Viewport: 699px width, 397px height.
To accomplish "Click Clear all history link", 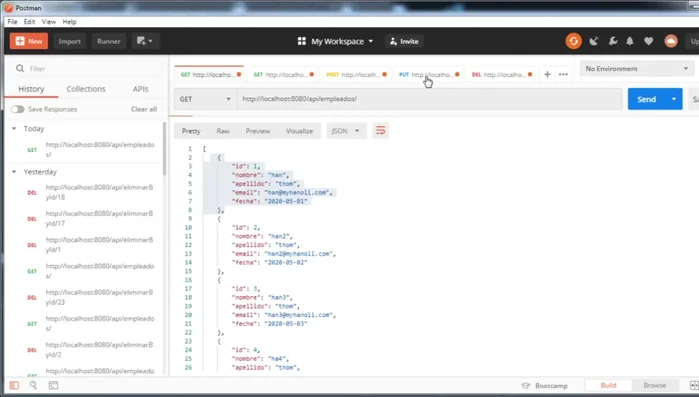I will tap(144, 109).
